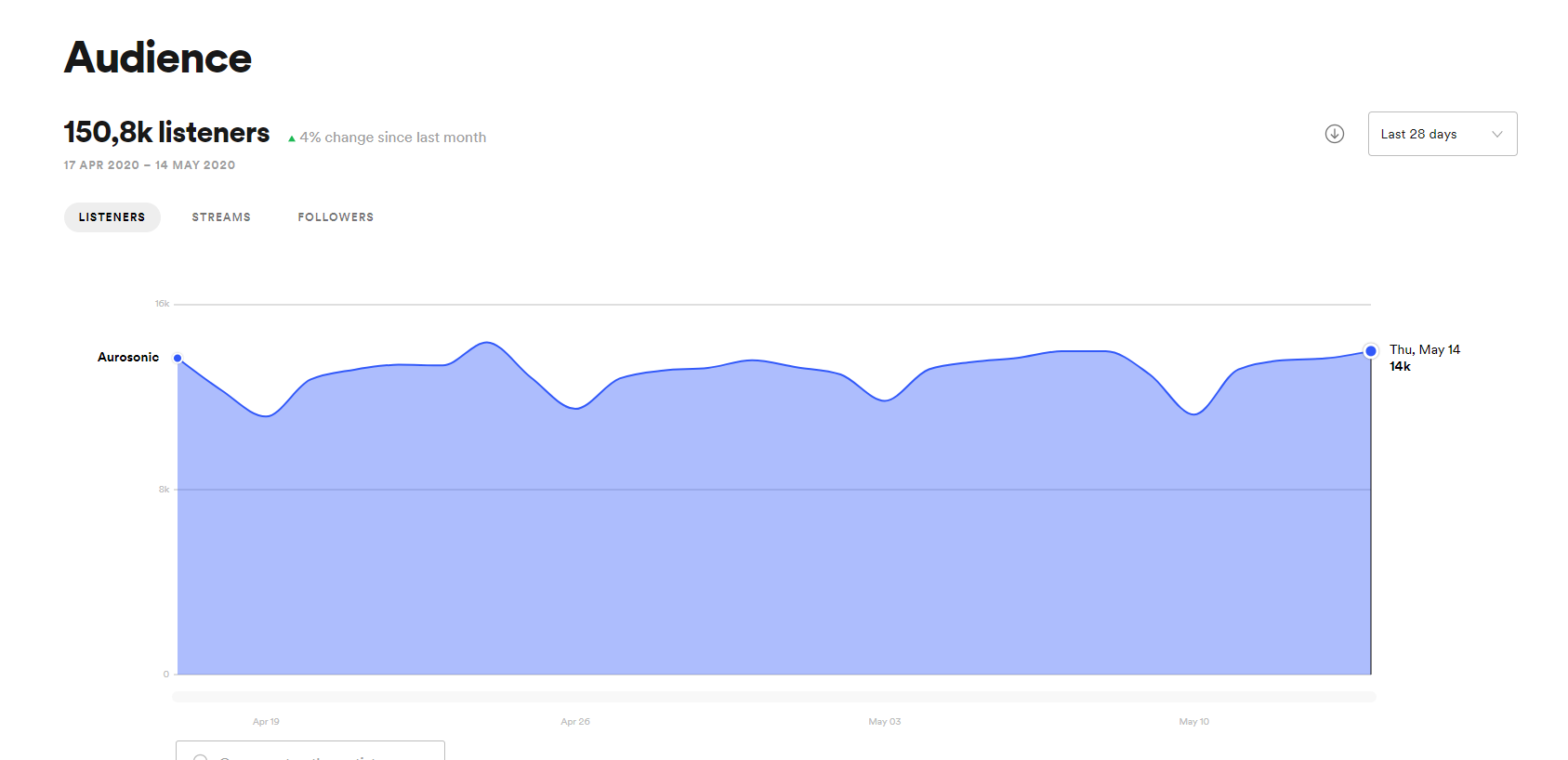The image size is (1568, 760).
Task: Click the 16k gridline label
Action: [x=162, y=304]
